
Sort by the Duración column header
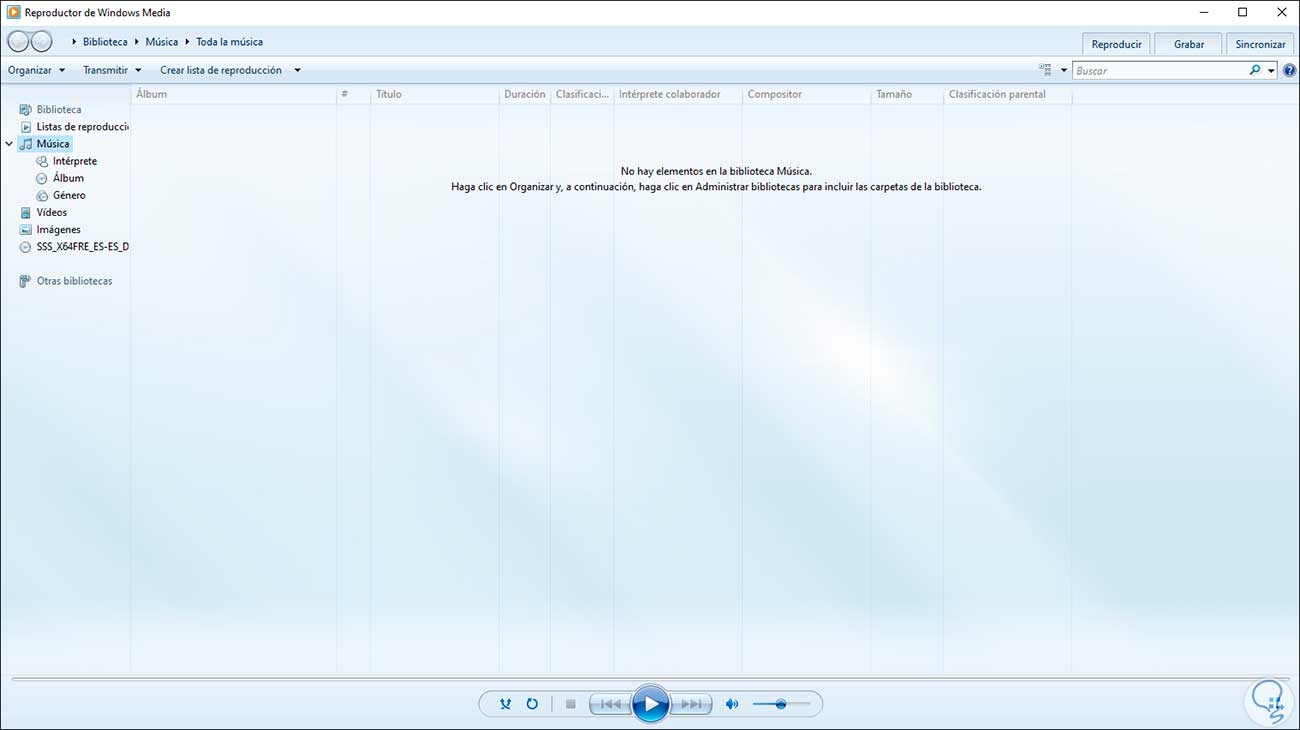tap(525, 94)
